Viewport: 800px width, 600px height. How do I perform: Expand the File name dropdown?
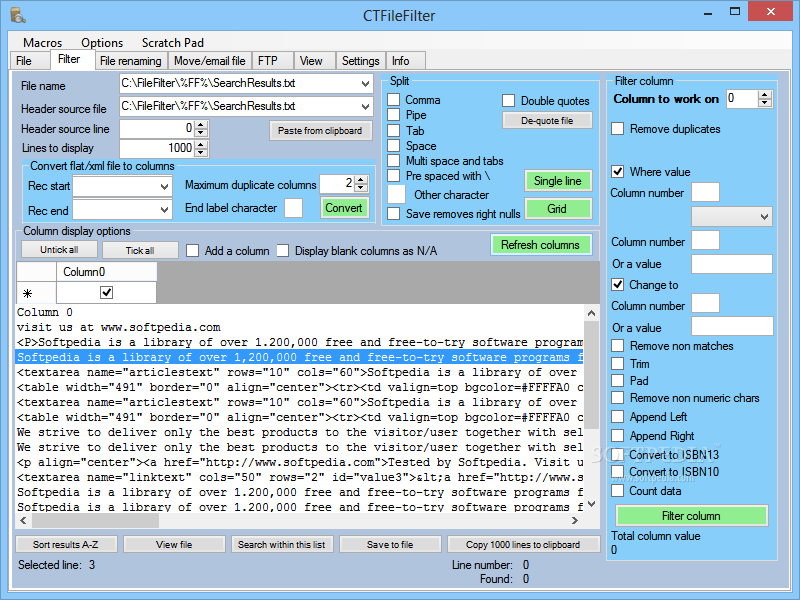tap(365, 84)
